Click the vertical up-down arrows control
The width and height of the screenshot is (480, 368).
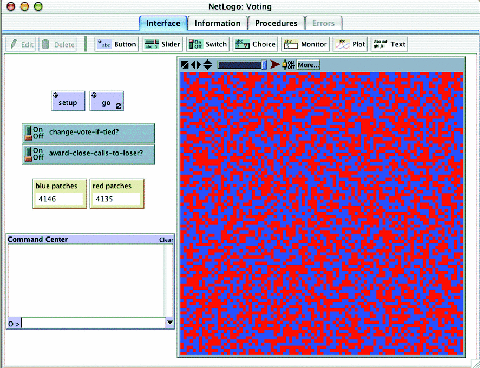[x=208, y=64]
